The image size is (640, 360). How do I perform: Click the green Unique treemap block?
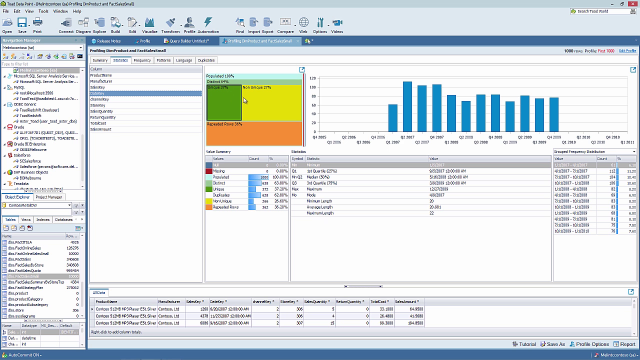(224, 103)
